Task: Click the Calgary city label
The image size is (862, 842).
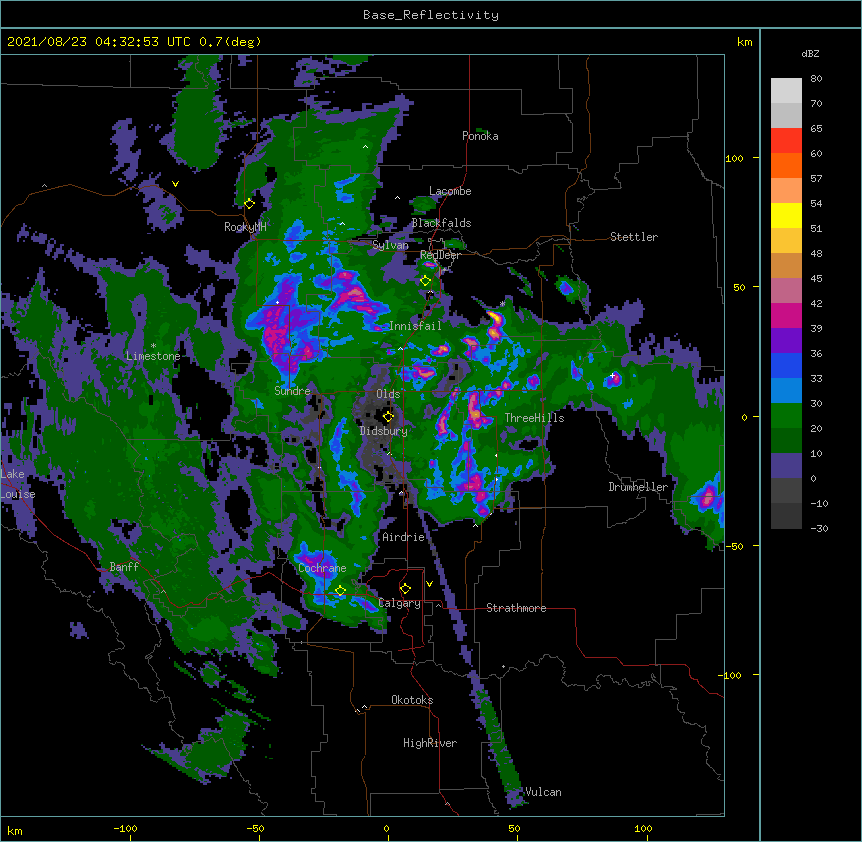Action: click(400, 603)
